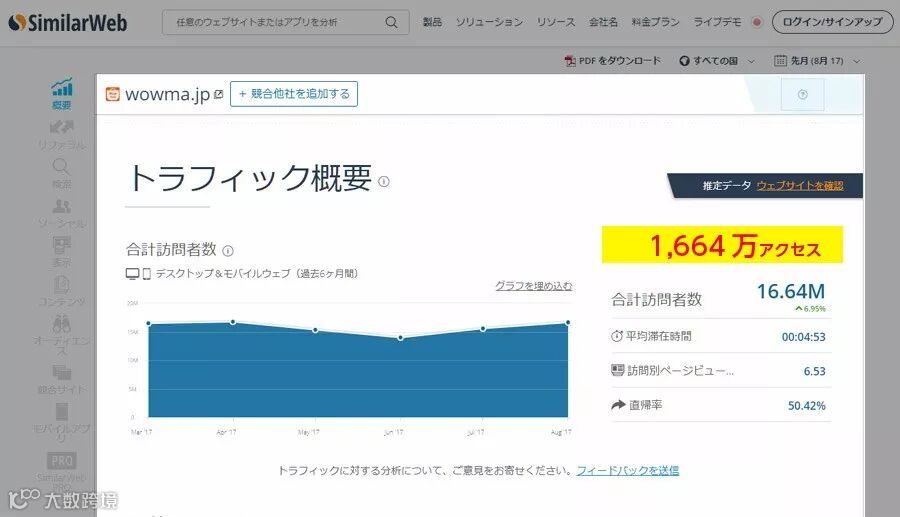
Task: Select the コンテンツ sidebar icon
Action: click(x=61, y=285)
